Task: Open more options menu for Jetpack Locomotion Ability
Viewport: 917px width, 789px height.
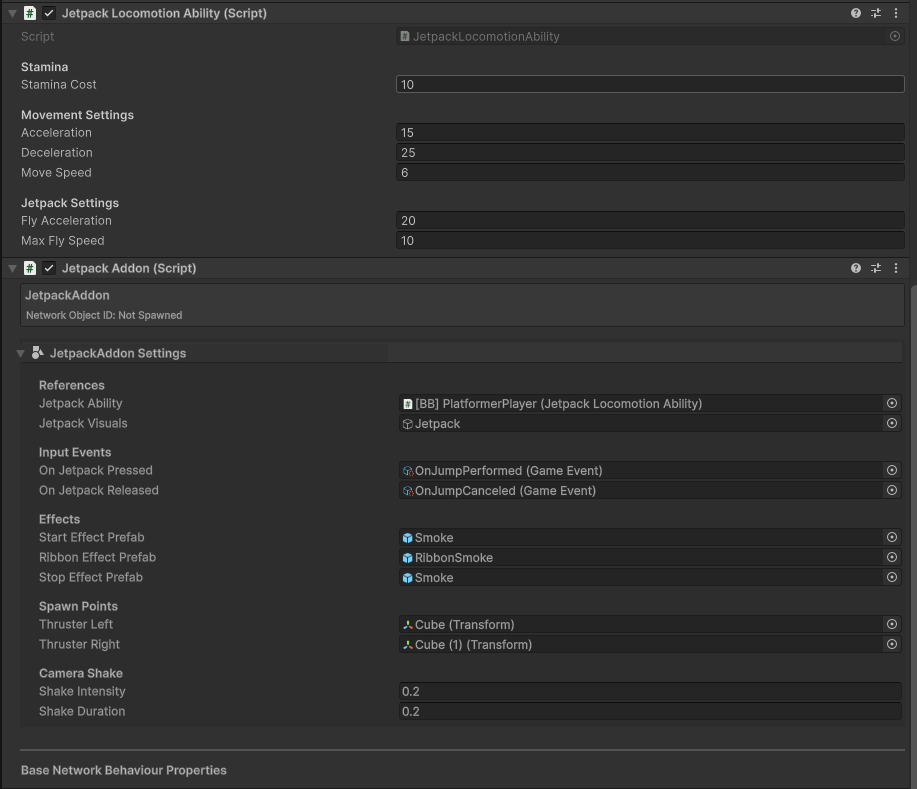Action: pyautogui.click(x=896, y=14)
